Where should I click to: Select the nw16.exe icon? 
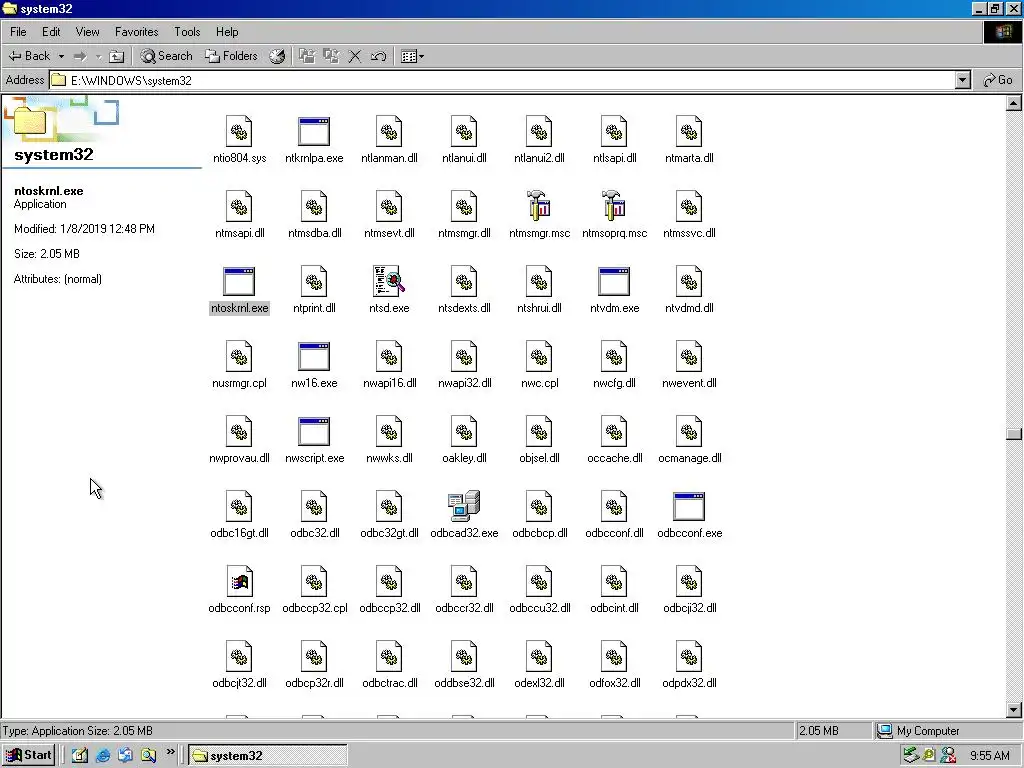314,357
